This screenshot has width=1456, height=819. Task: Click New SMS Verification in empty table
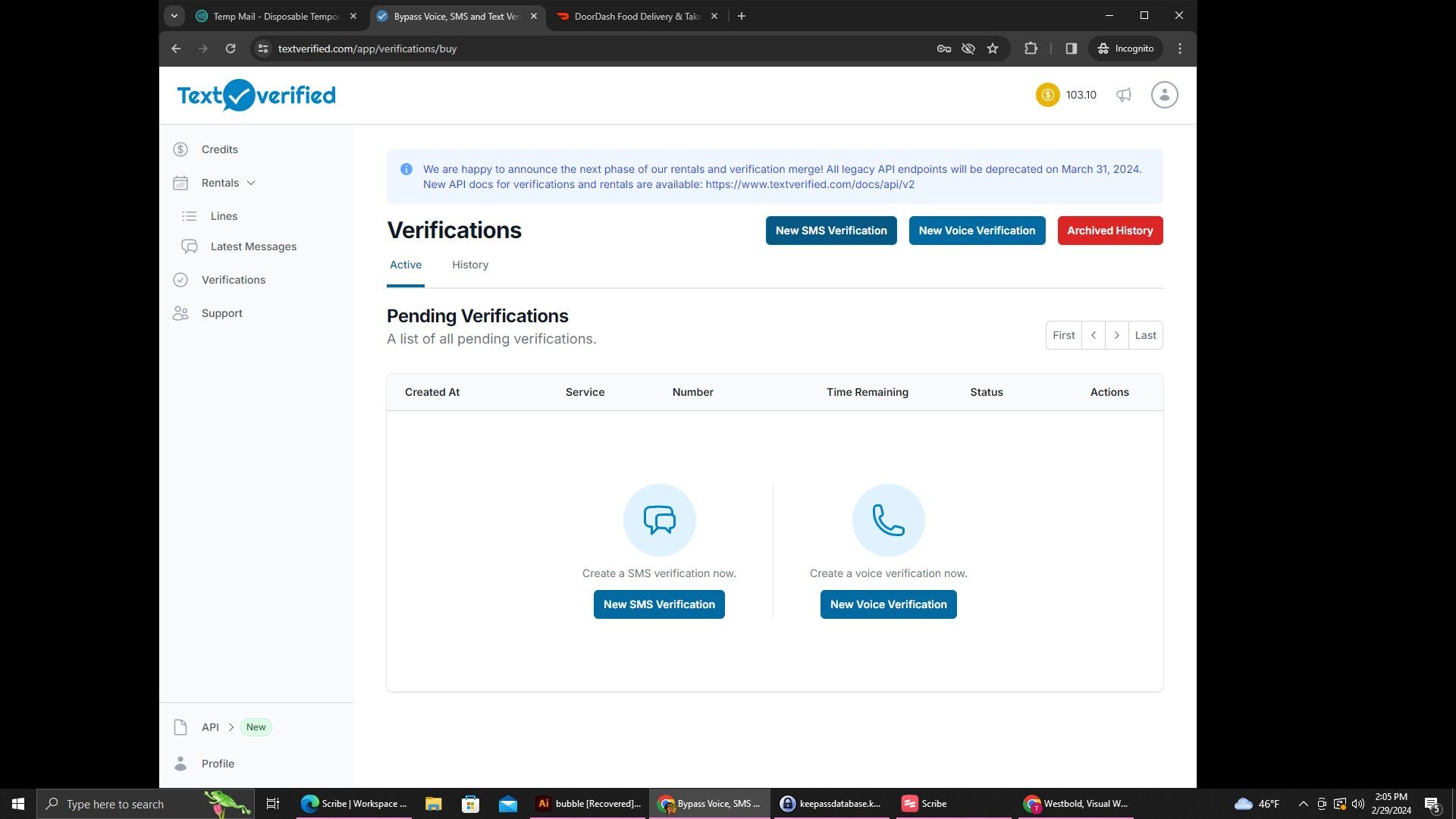659,604
